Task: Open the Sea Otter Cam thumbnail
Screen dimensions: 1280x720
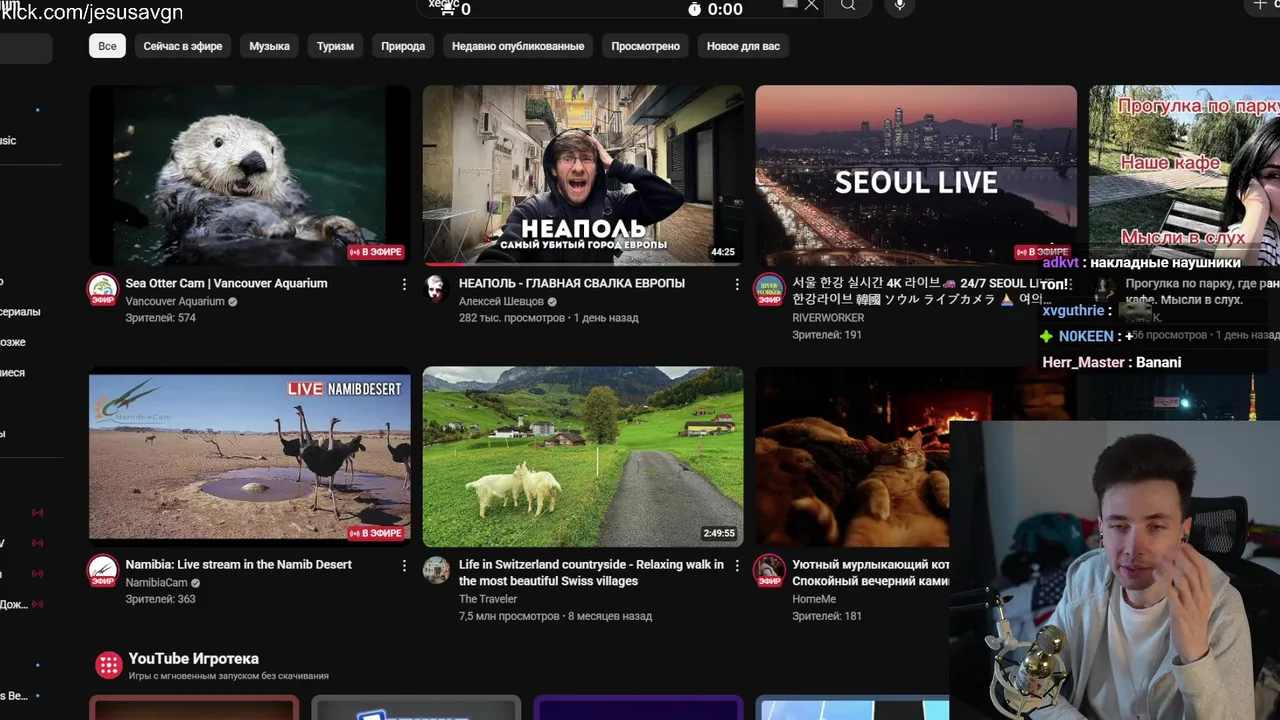Action: [249, 175]
